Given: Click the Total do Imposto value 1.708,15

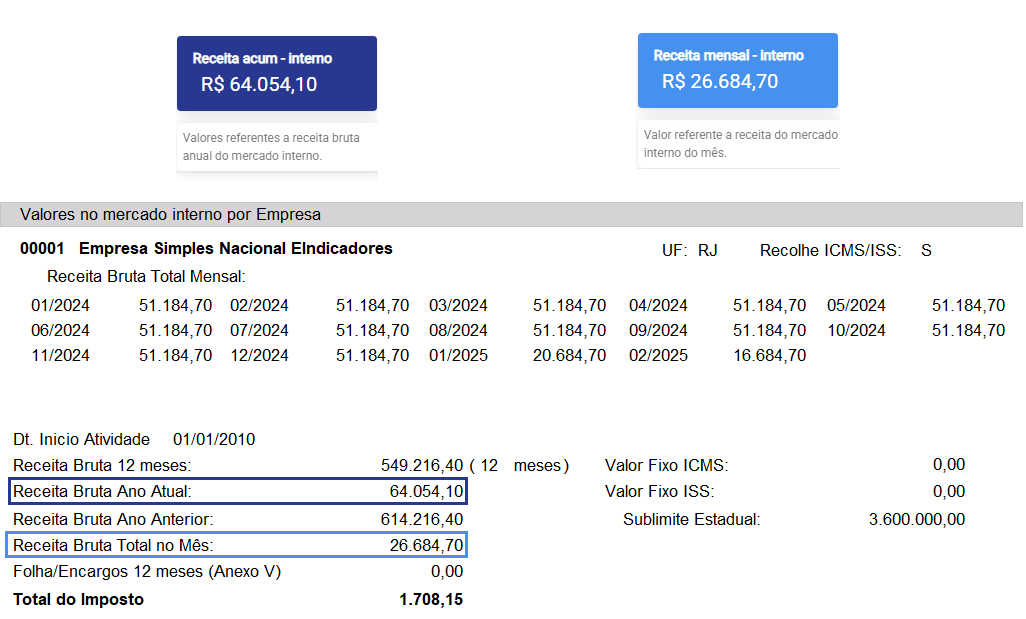Looking at the screenshot, I should (x=430, y=600).
